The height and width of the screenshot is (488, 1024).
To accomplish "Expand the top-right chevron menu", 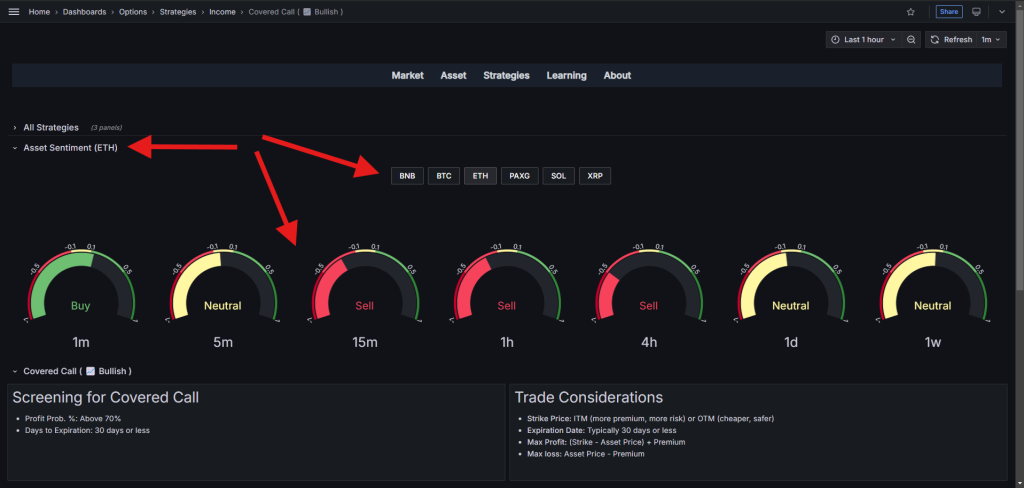I will click(1002, 12).
